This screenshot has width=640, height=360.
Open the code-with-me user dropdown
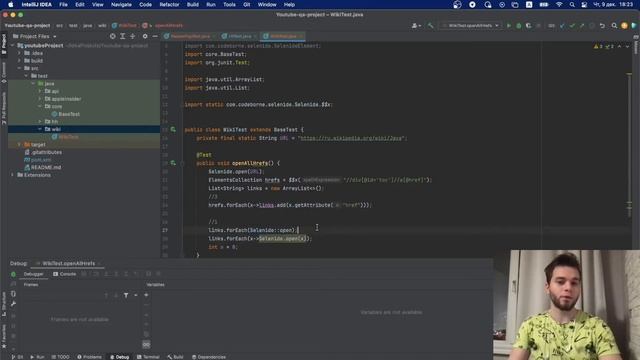point(416,26)
